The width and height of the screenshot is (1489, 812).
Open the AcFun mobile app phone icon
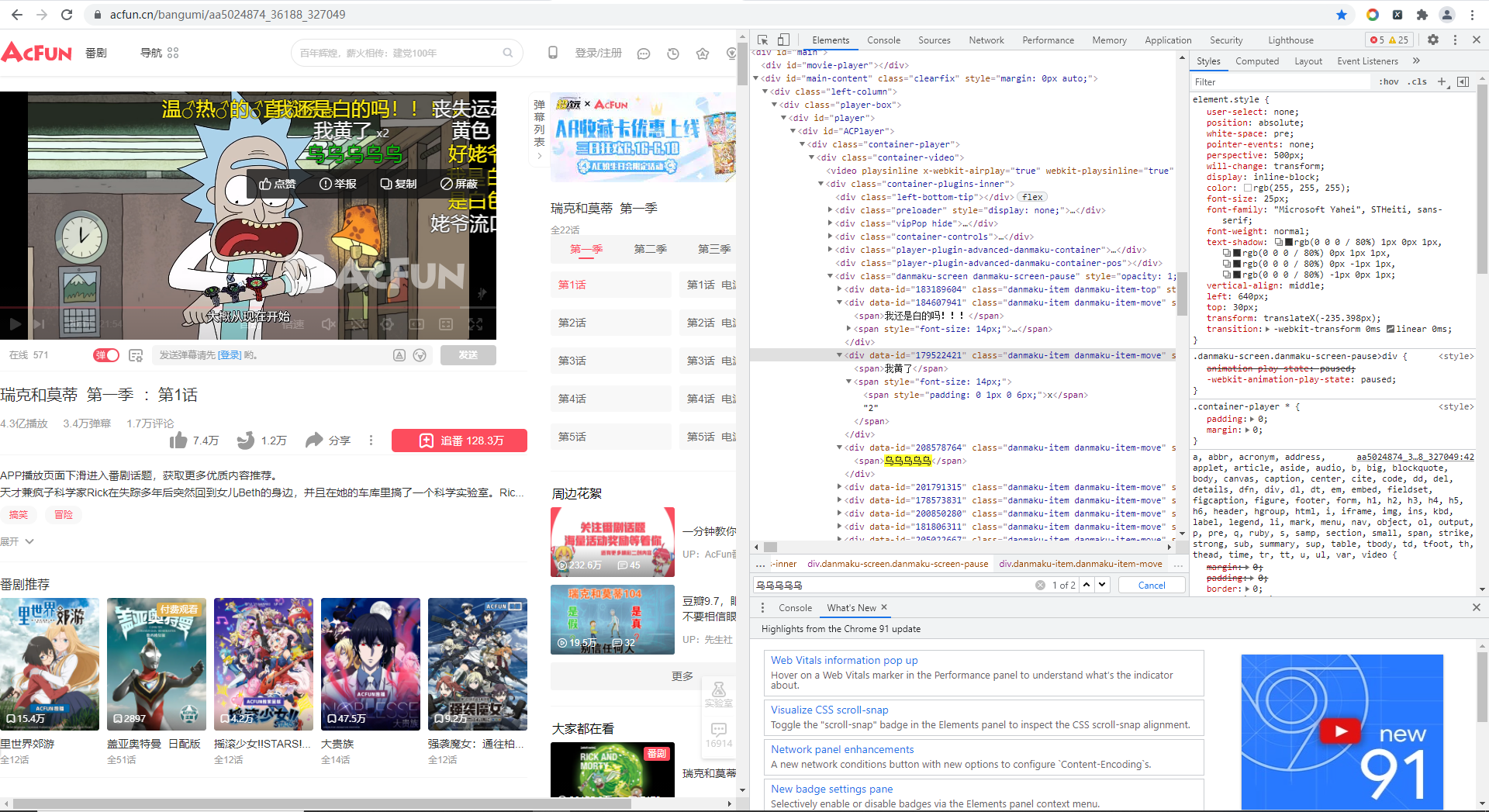click(x=553, y=53)
